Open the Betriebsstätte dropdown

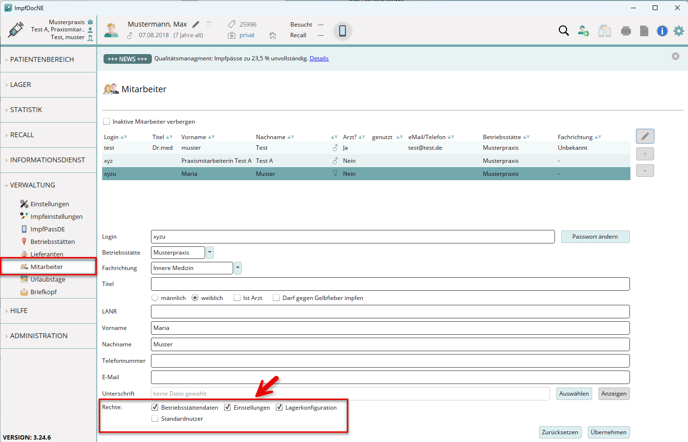[x=210, y=252]
